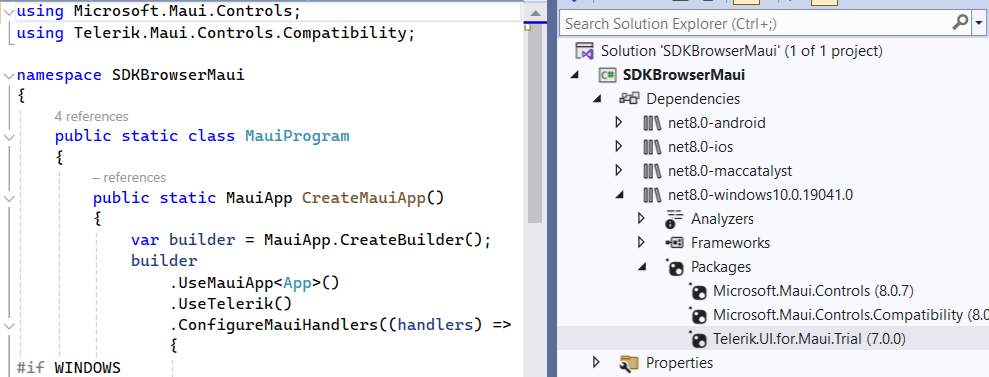Click the .UseTelerik() call

(231, 304)
